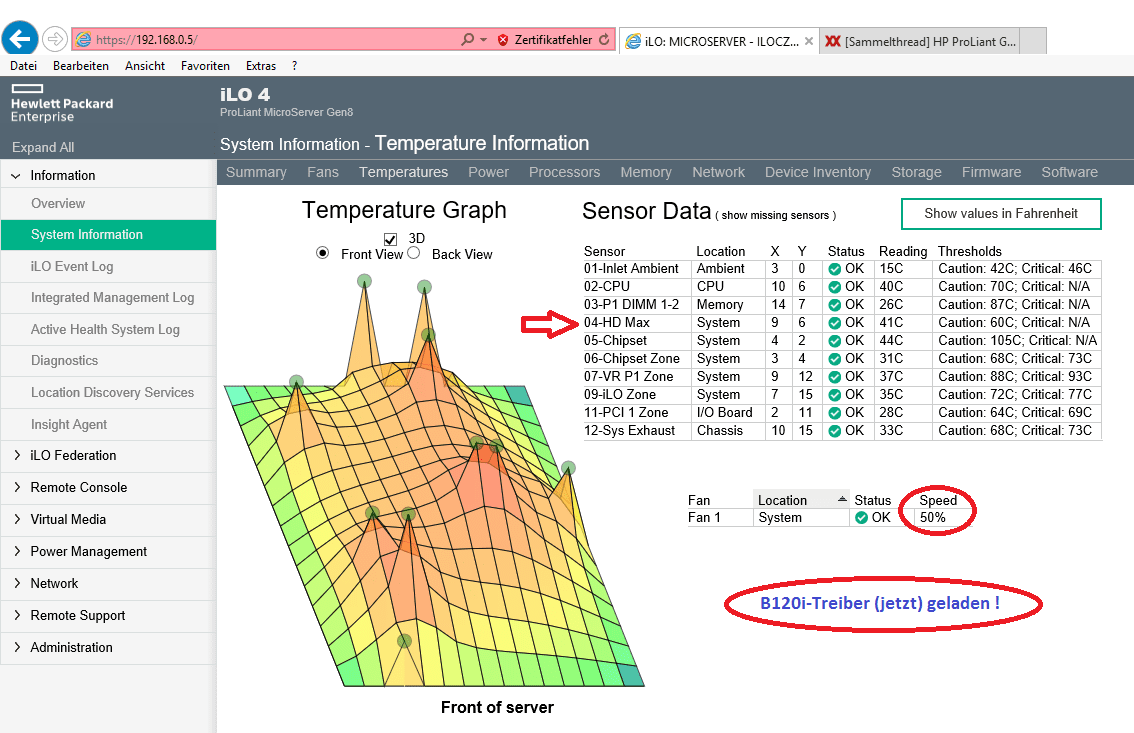Click the OK status icon for 11-PCI 1 Zone
The width and height of the screenshot is (1134, 733).
click(835, 413)
